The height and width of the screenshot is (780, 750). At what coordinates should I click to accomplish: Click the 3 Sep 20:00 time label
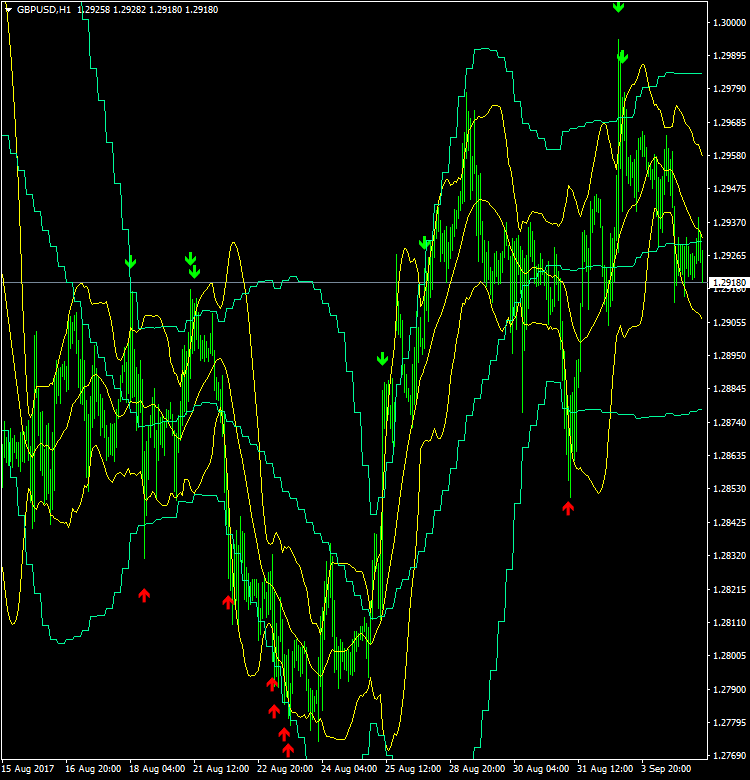click(666, 769)
